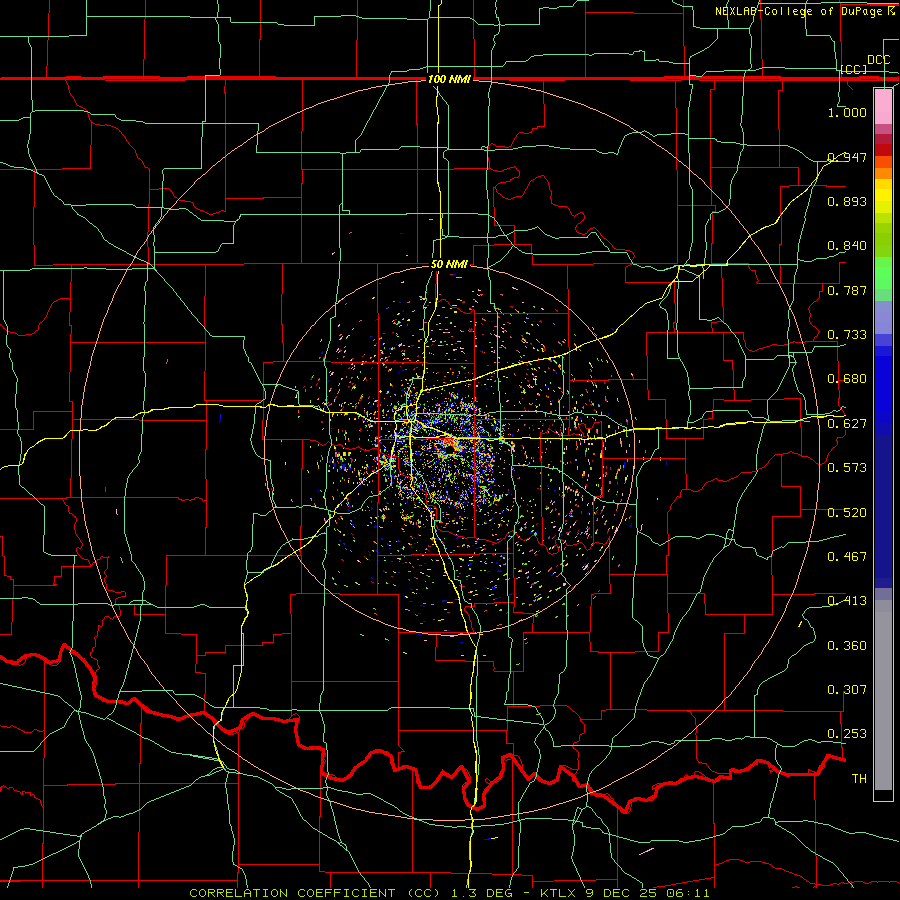The image size is (900, 900).
Task: Click the 0.413 legend value
Action: [847, 601]
